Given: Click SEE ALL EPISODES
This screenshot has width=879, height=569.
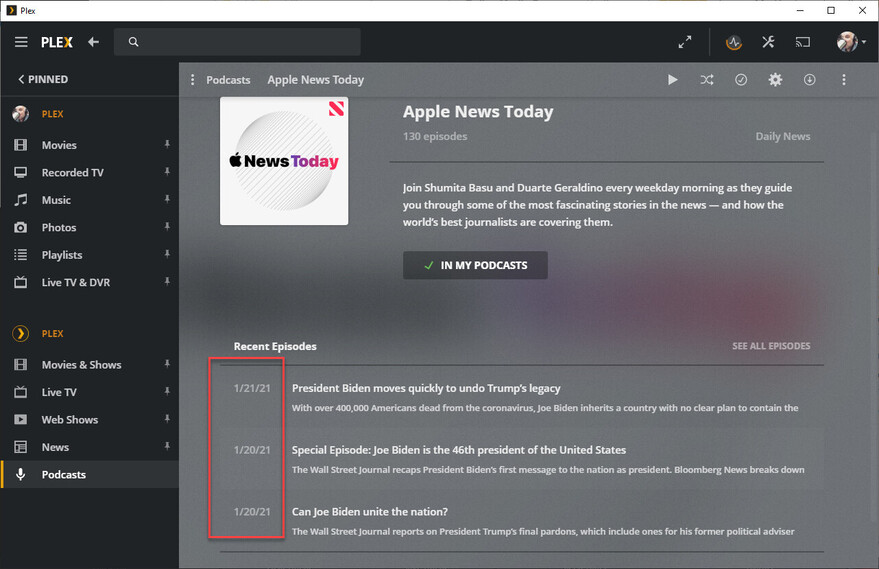Looking at the screenshot, I should tap(771, 346).
